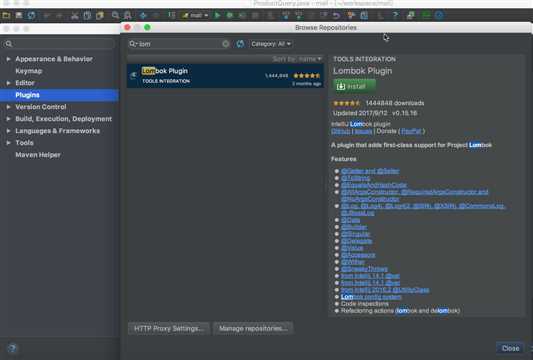Click the Open folder icon in toolbar
This screenshot has height=360, width=533.
tap(6, 15)
